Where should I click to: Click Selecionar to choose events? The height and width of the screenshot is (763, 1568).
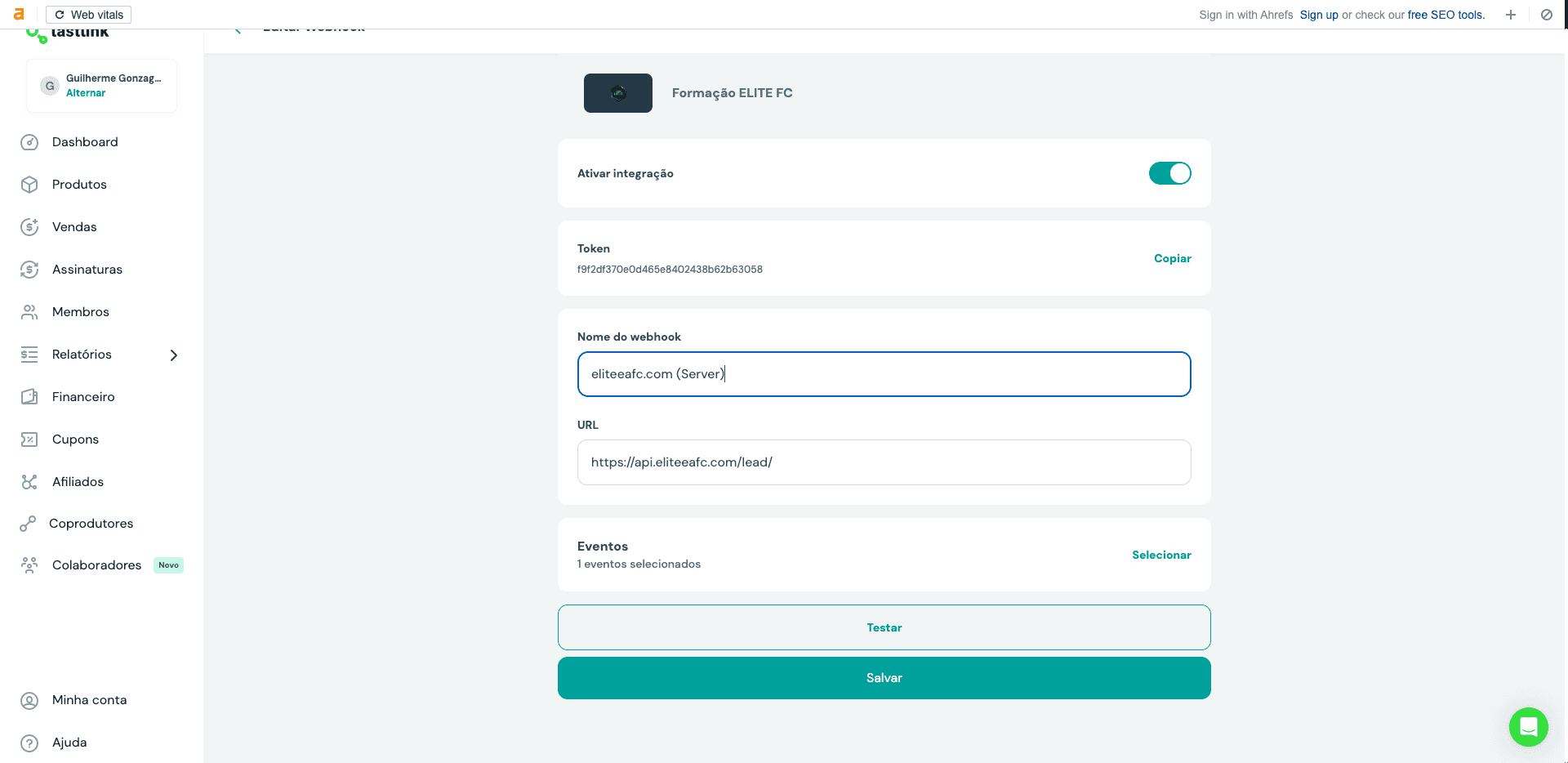click(x=1161, y=555)
